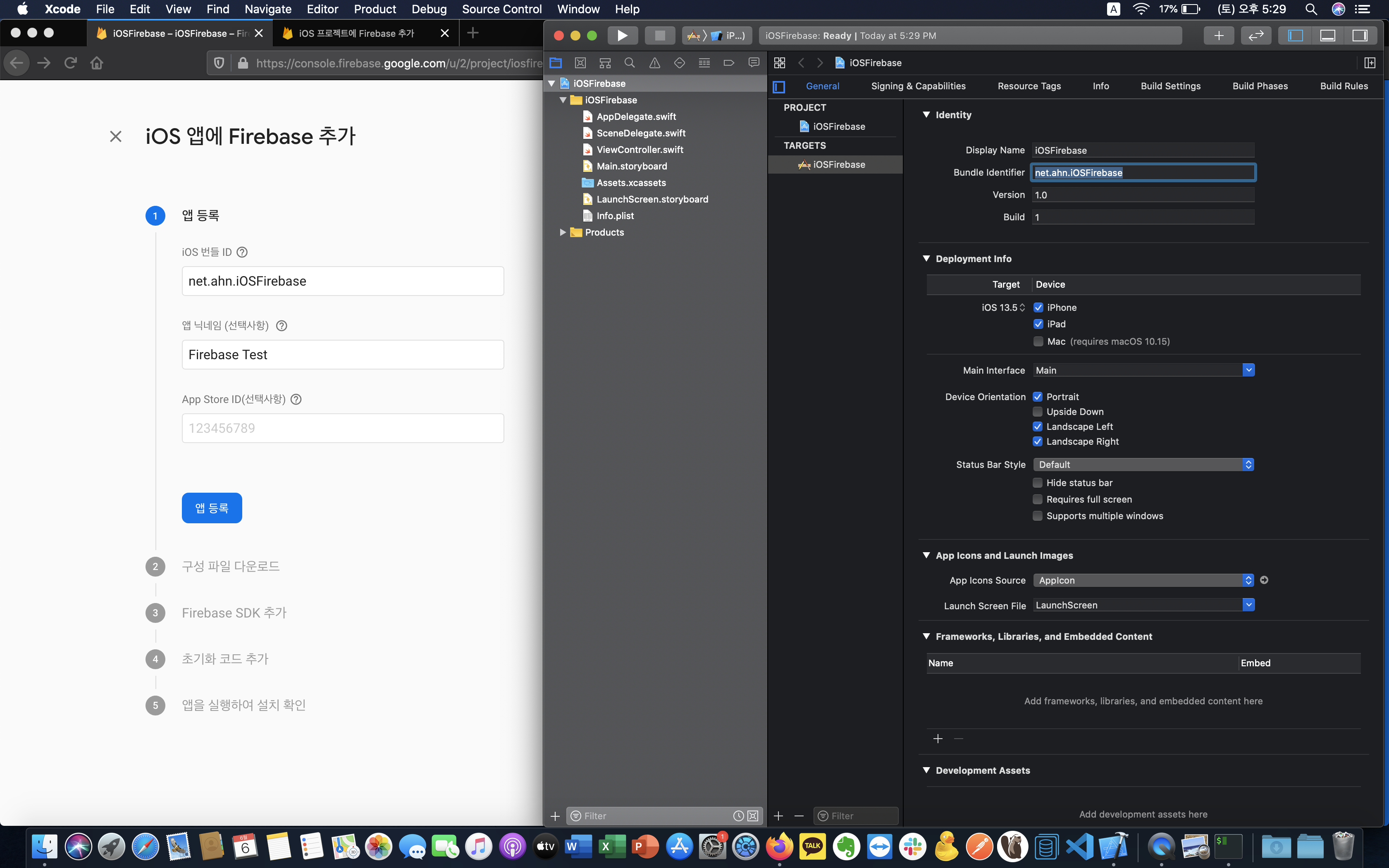Toggle the right inspector panel icon

point(1360,36)
